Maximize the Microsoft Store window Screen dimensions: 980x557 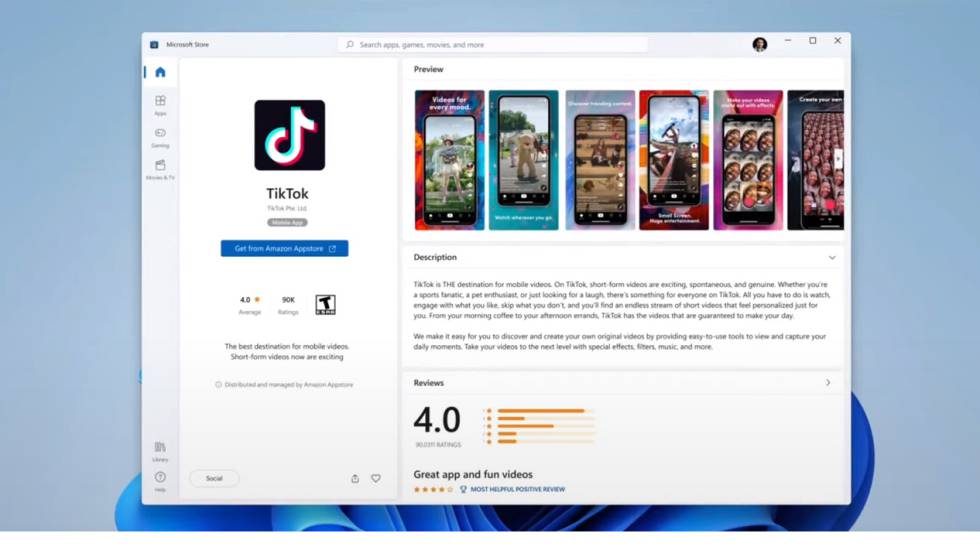click(x=812, y=41)
